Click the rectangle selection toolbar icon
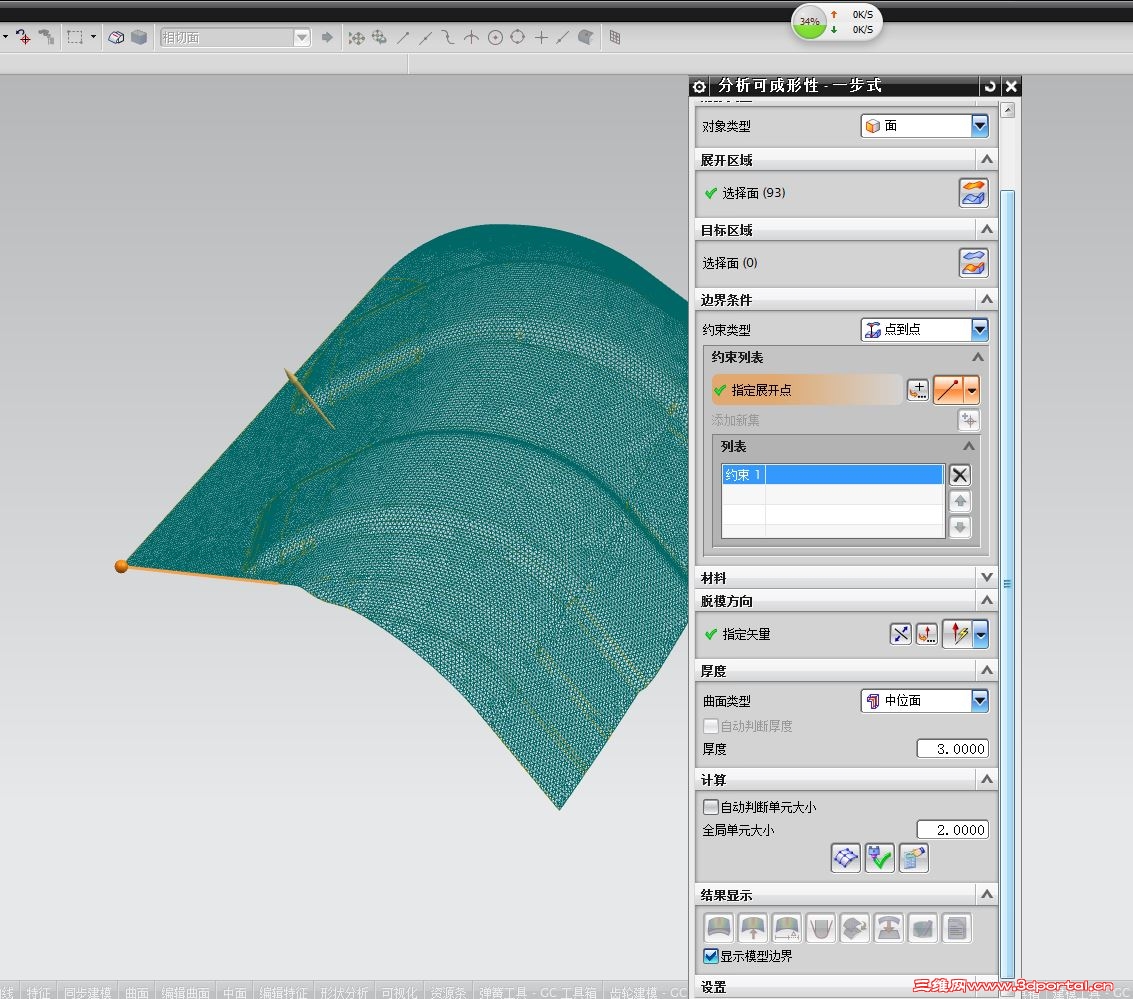Screen dimensions: 1133x999 click(x=75, y=37)
